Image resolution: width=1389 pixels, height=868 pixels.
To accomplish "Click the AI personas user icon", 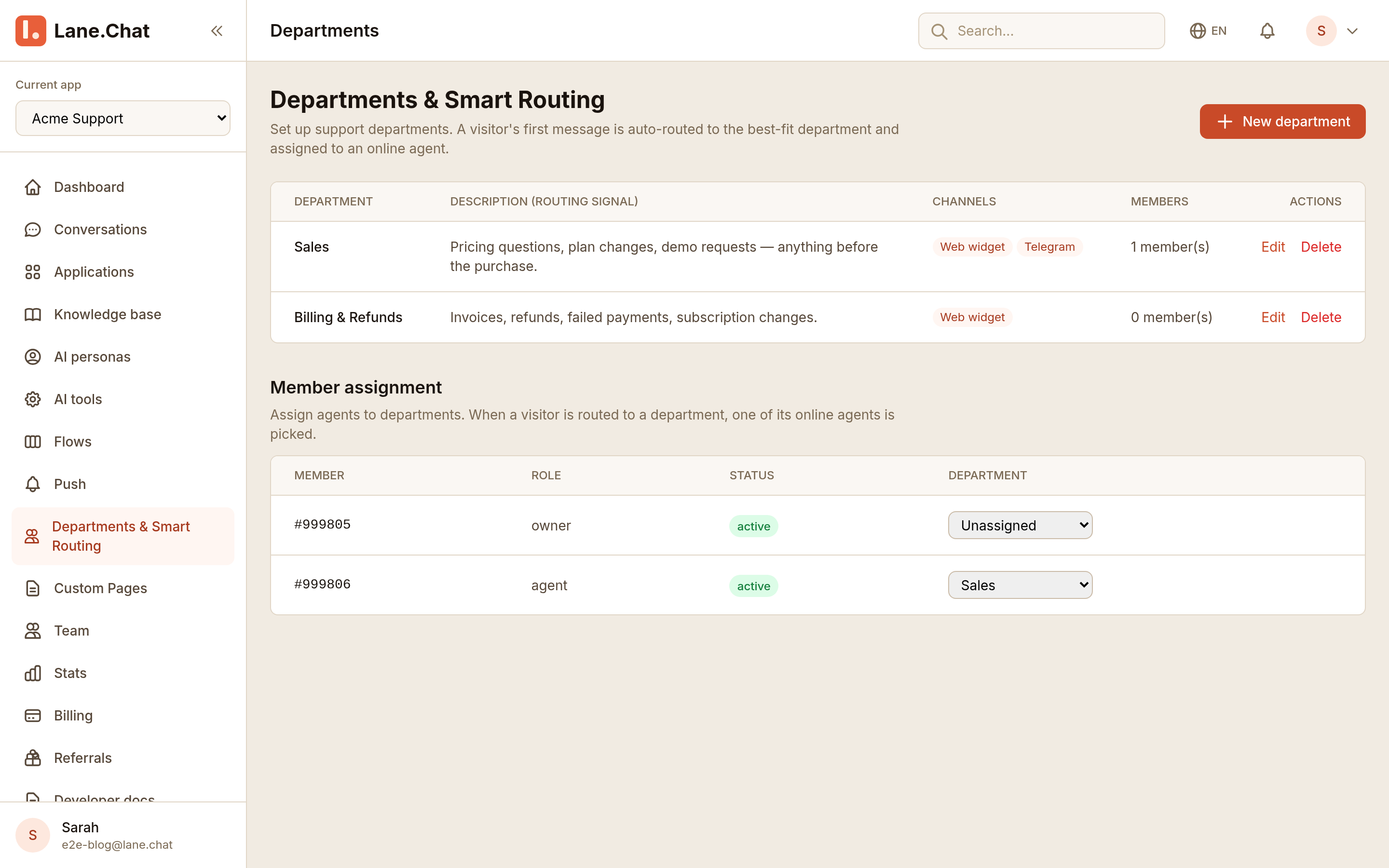I will click(33, 357).
